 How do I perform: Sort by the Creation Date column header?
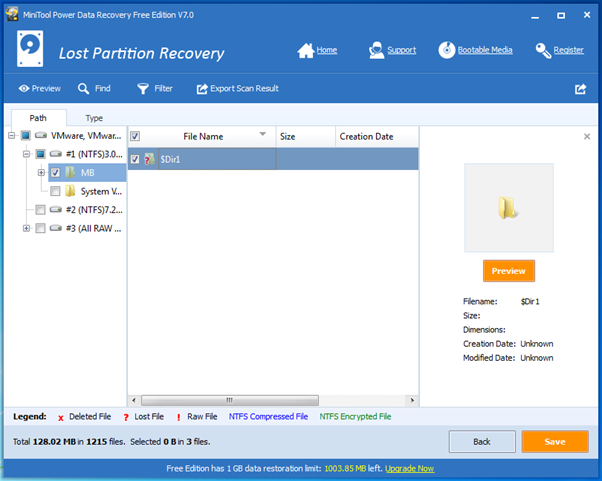[x=377, y=137]
